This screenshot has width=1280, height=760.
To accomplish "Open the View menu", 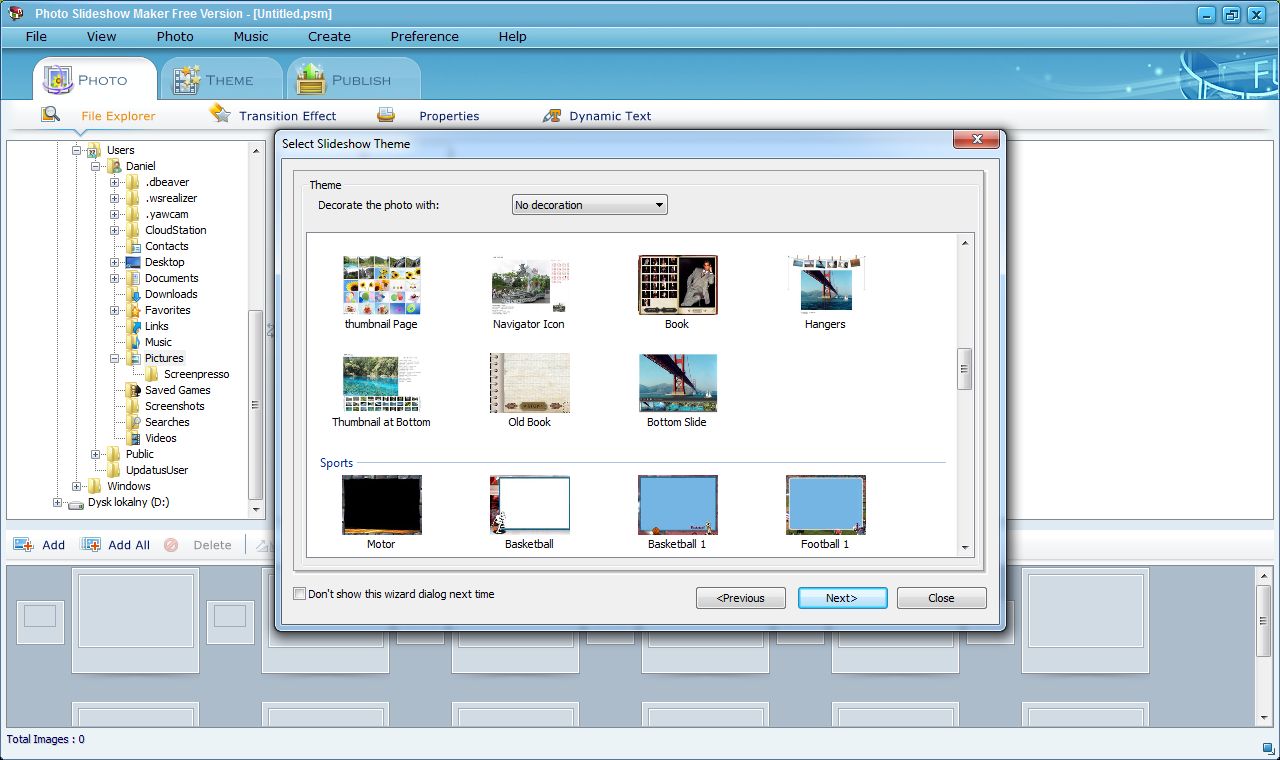I will [x=101, y=36].
